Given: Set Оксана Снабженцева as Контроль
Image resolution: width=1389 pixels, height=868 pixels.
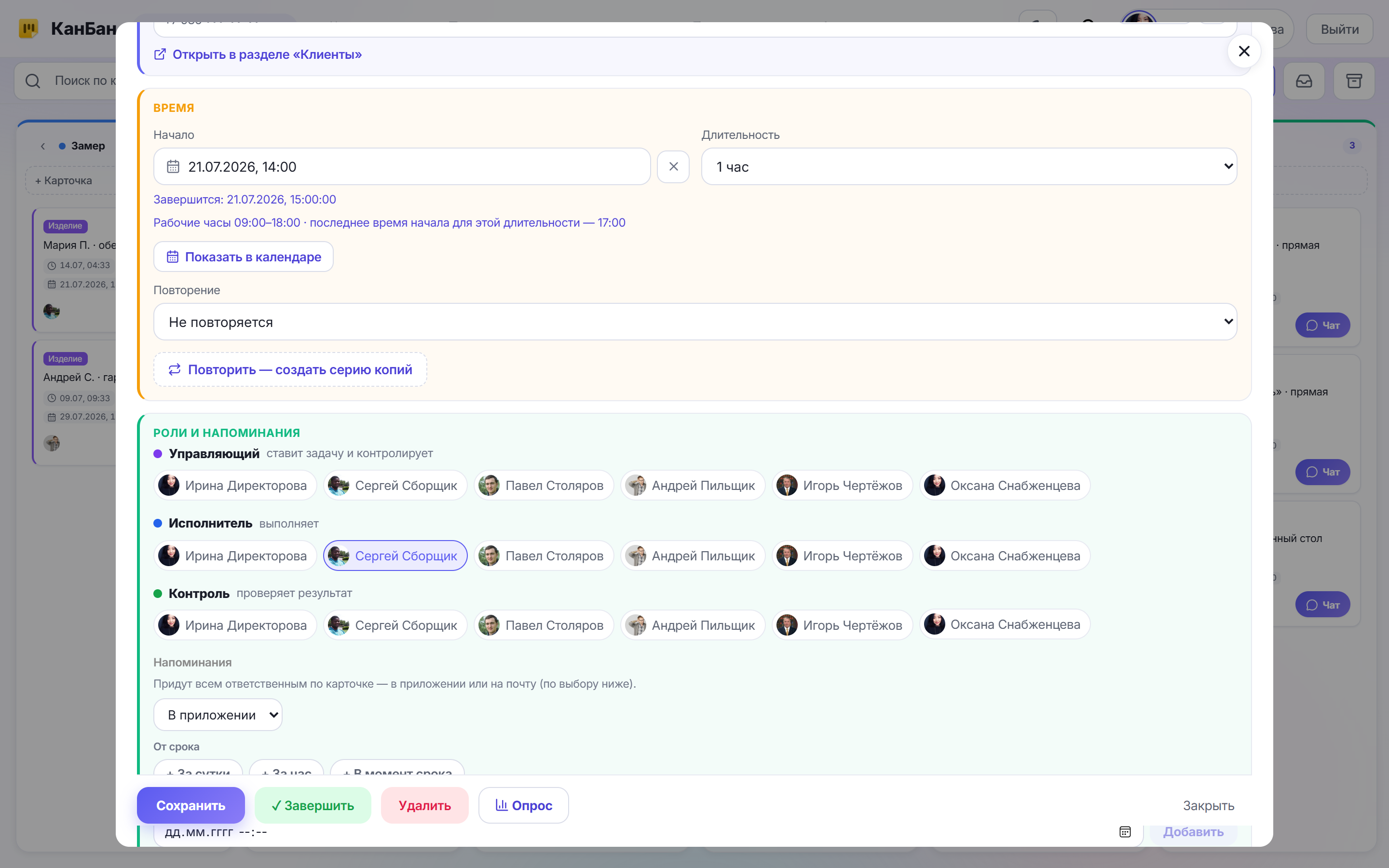Looking at the screenshot, I should (1005, 624).
